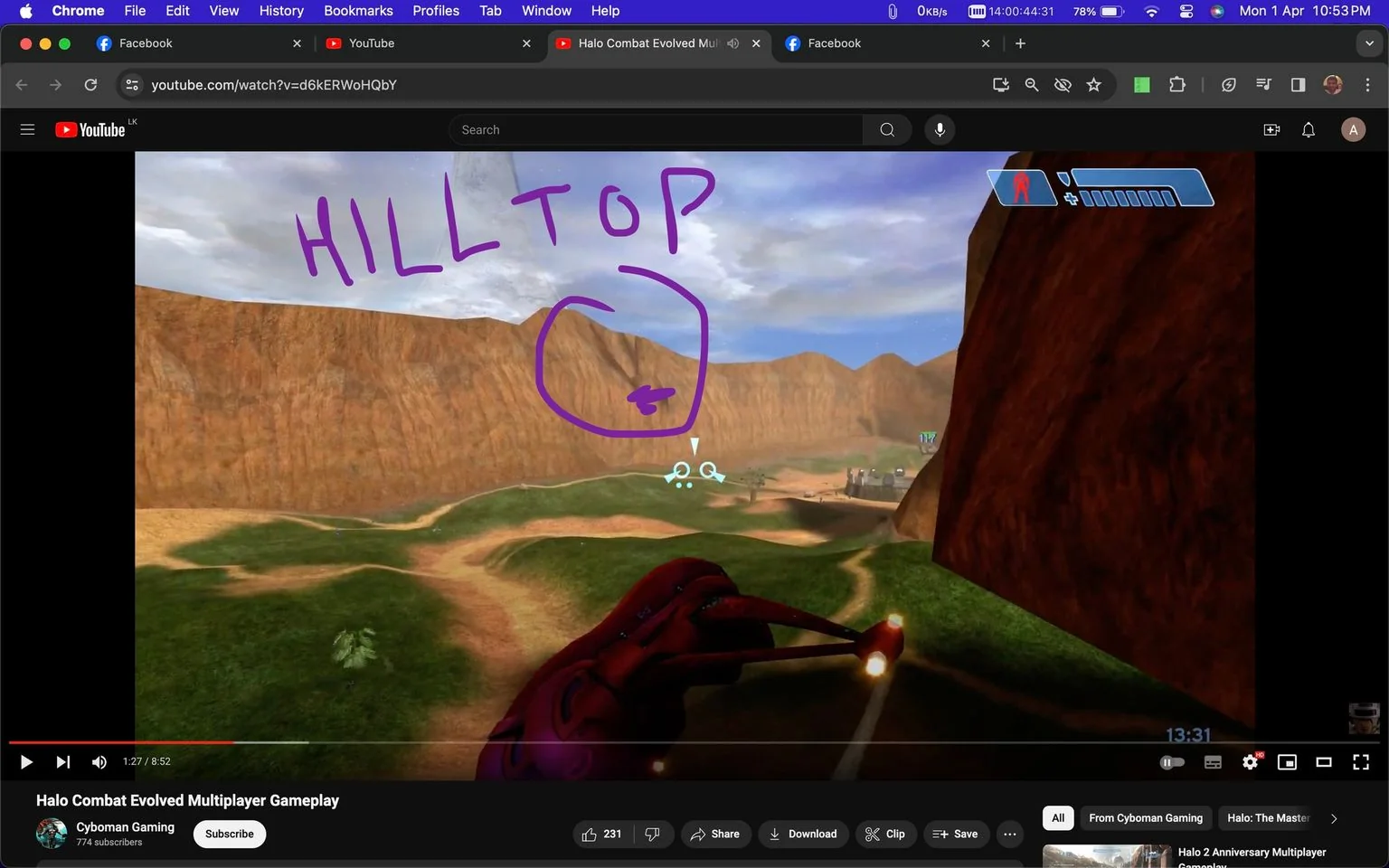Screen dimensions: 1389x868
Task: Click the crossed-out eye icon in the address bar
Action: click(1063, 85)
